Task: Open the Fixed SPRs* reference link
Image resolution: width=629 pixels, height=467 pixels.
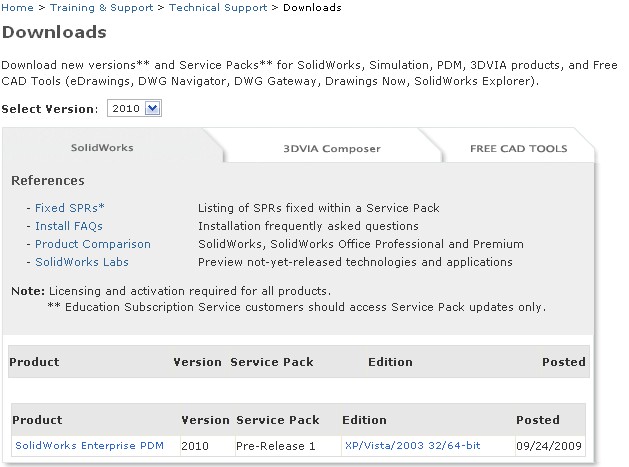Action: pyautogui.click(x=70, y=208)
